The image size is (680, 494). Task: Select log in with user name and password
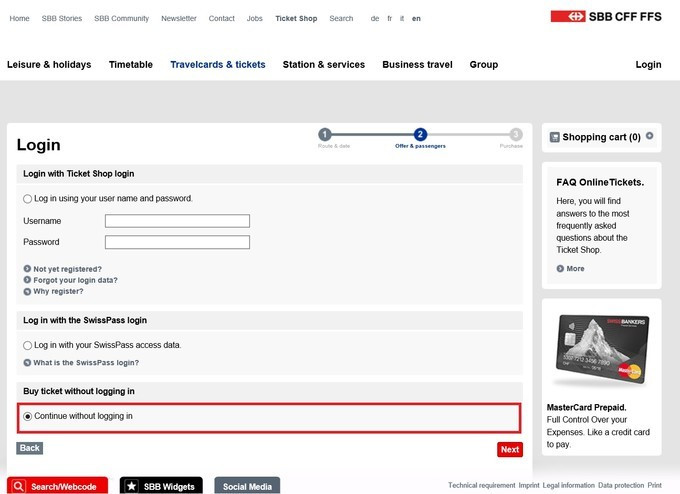pos(28,199)
